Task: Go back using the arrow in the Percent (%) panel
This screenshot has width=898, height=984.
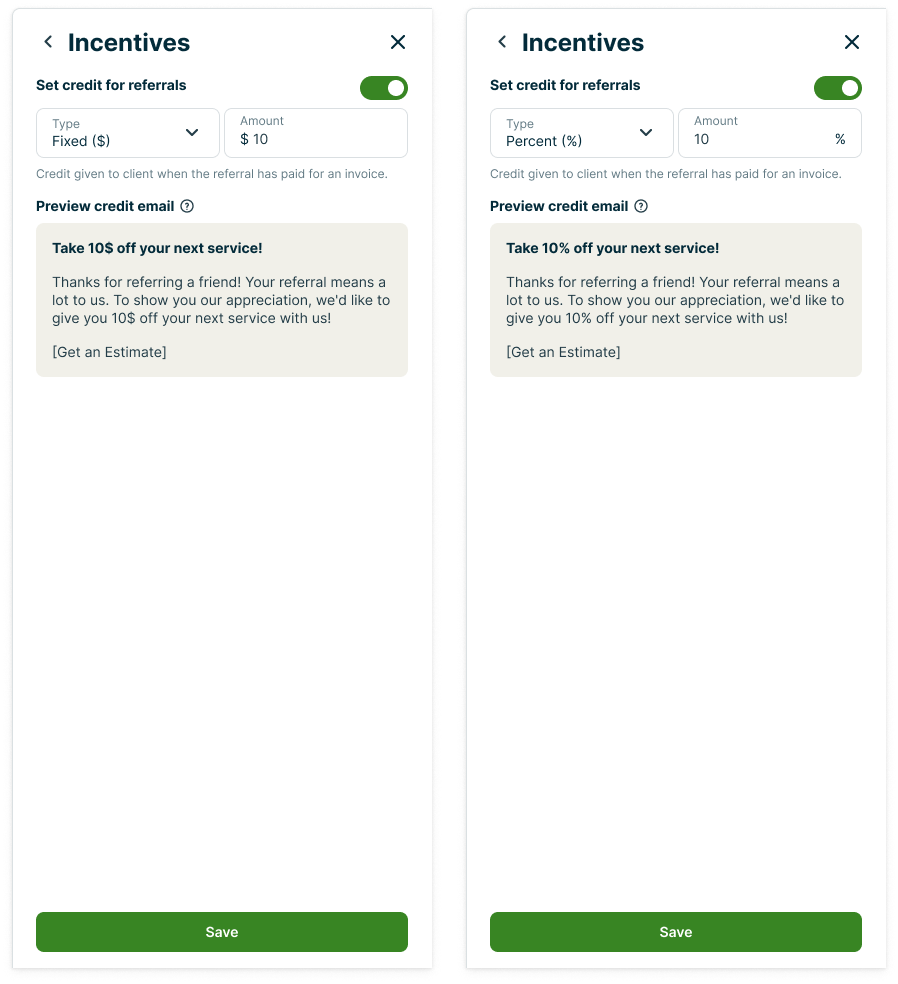Action: [x=502, y=42]
